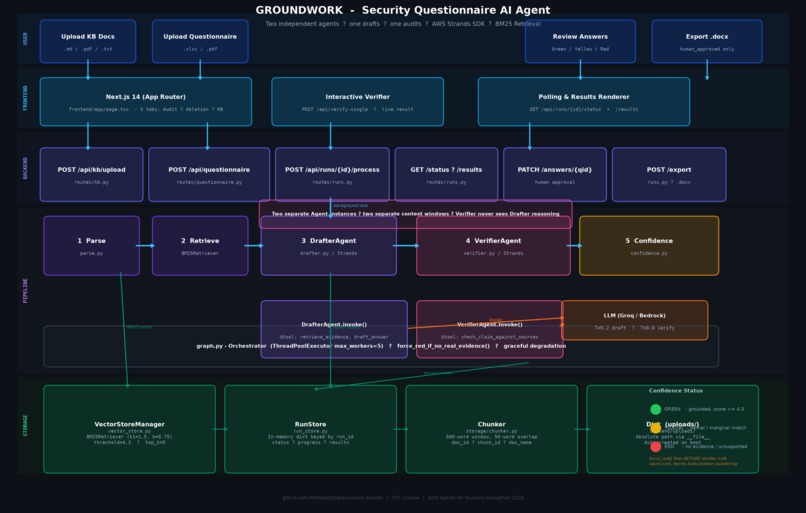Select the GET /status ? /results endpoint box

pyautogui.click(x=446, y=175)
